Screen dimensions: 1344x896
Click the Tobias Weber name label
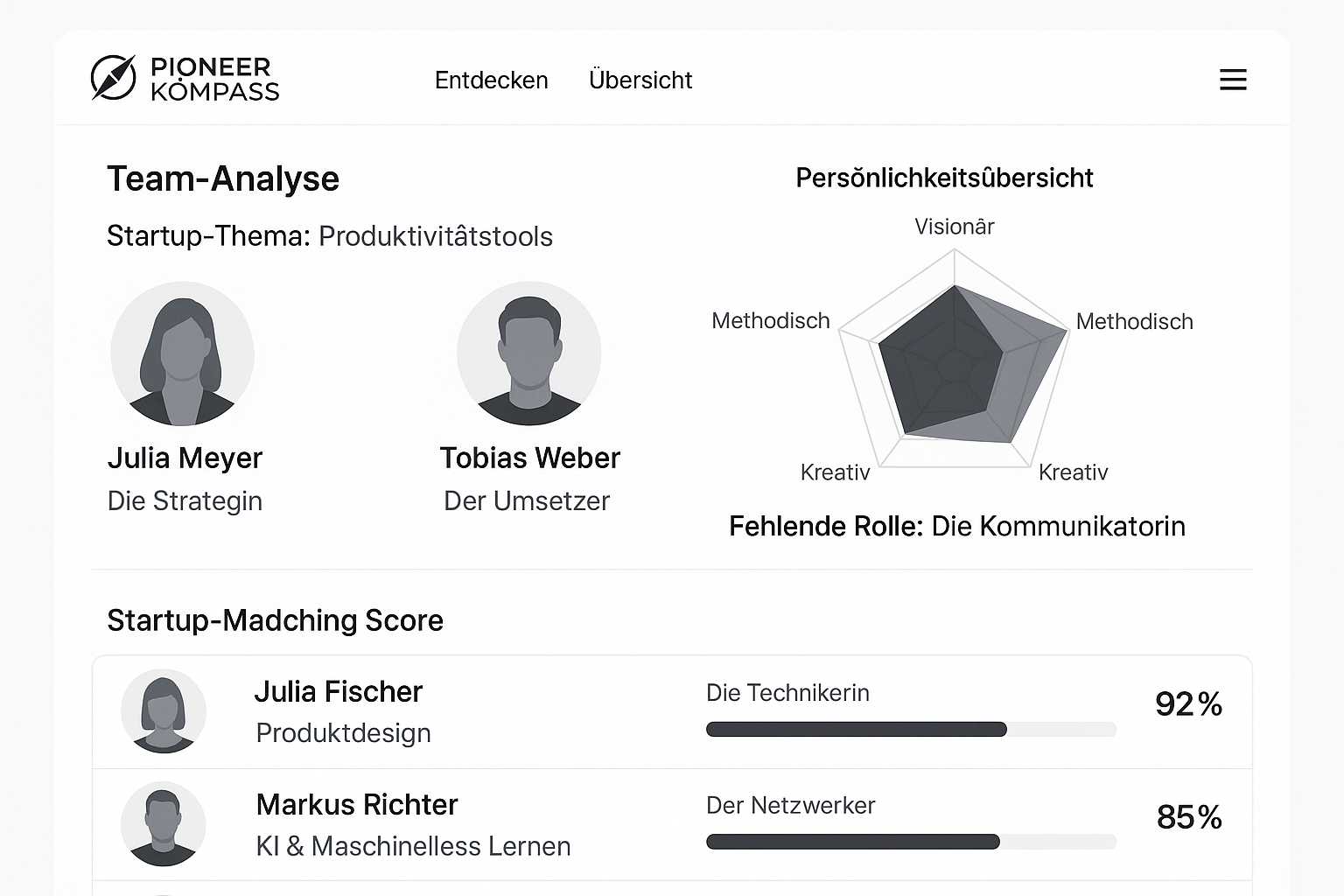(x=530, y=458)
